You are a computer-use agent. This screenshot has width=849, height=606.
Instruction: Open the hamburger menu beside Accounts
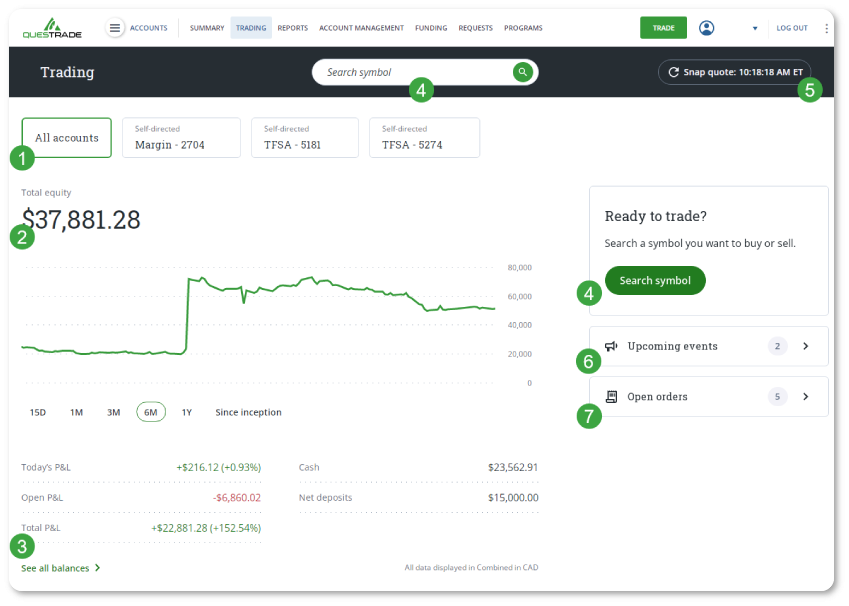117,27
